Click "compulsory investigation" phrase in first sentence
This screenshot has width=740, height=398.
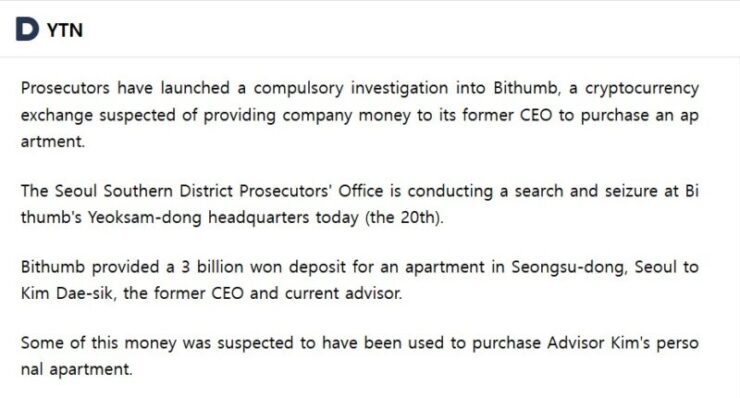coord(351,89)
